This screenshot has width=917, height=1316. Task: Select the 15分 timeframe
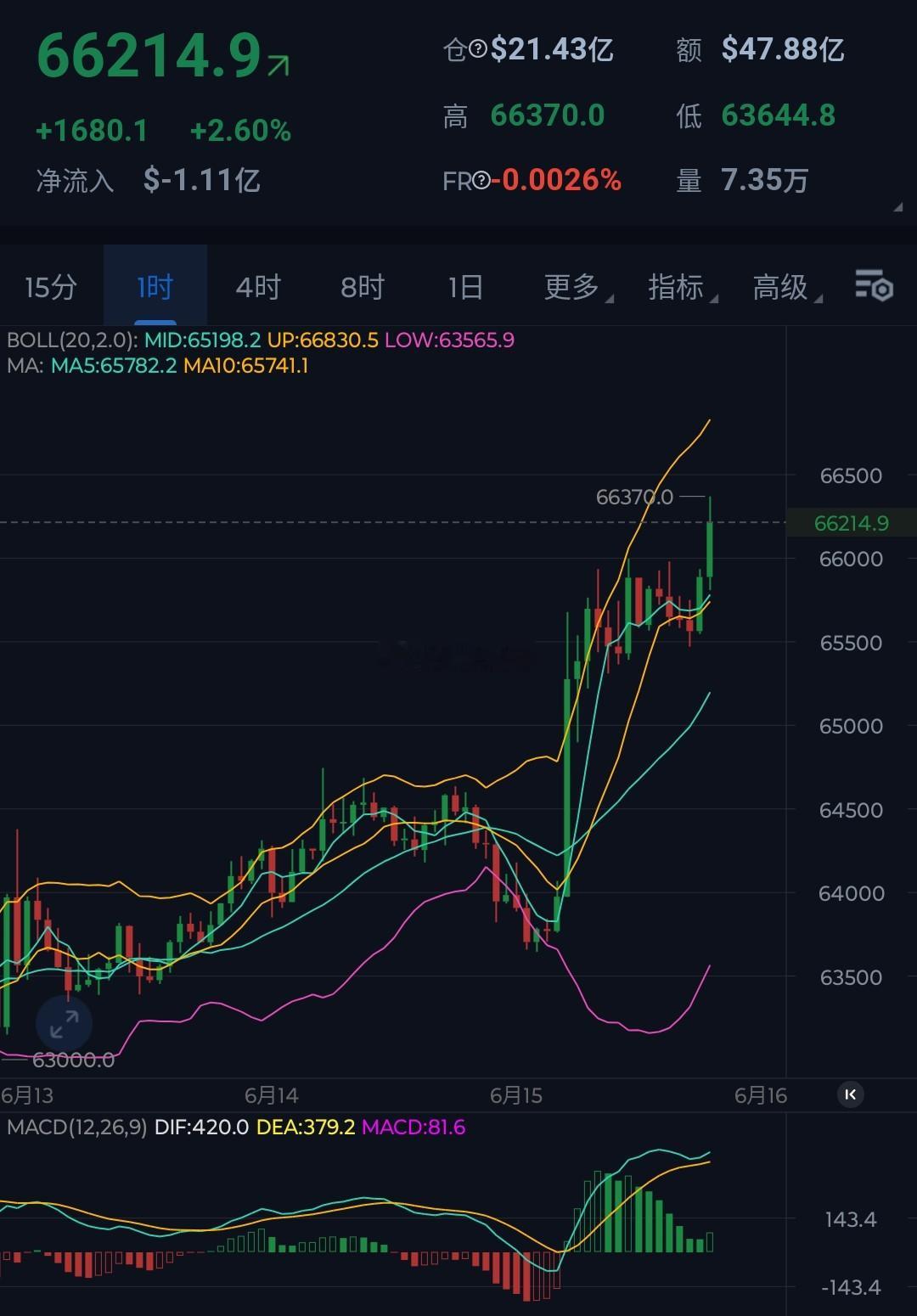(51, 287)
